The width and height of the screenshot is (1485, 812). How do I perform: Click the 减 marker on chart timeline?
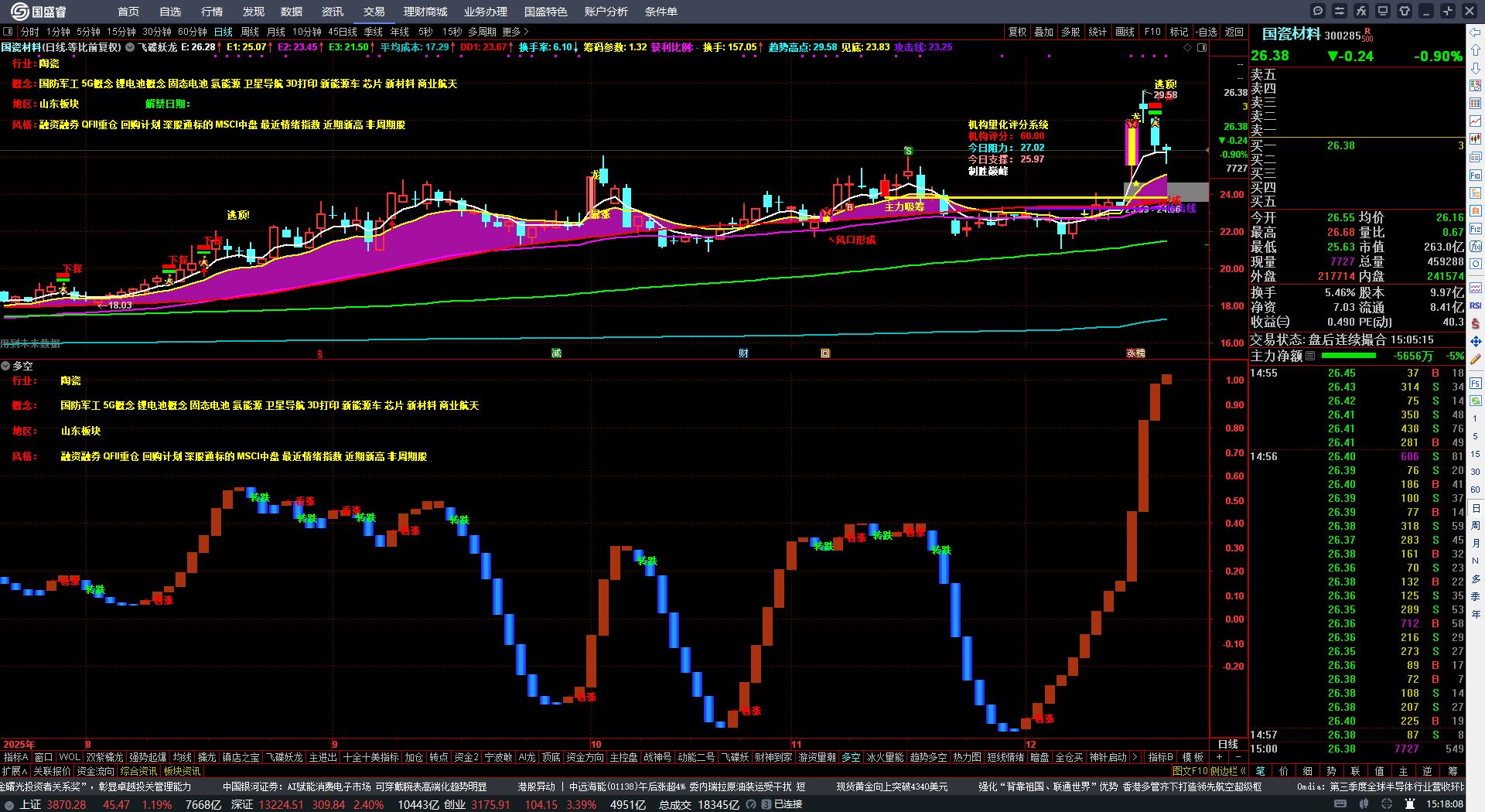point(556,353)
